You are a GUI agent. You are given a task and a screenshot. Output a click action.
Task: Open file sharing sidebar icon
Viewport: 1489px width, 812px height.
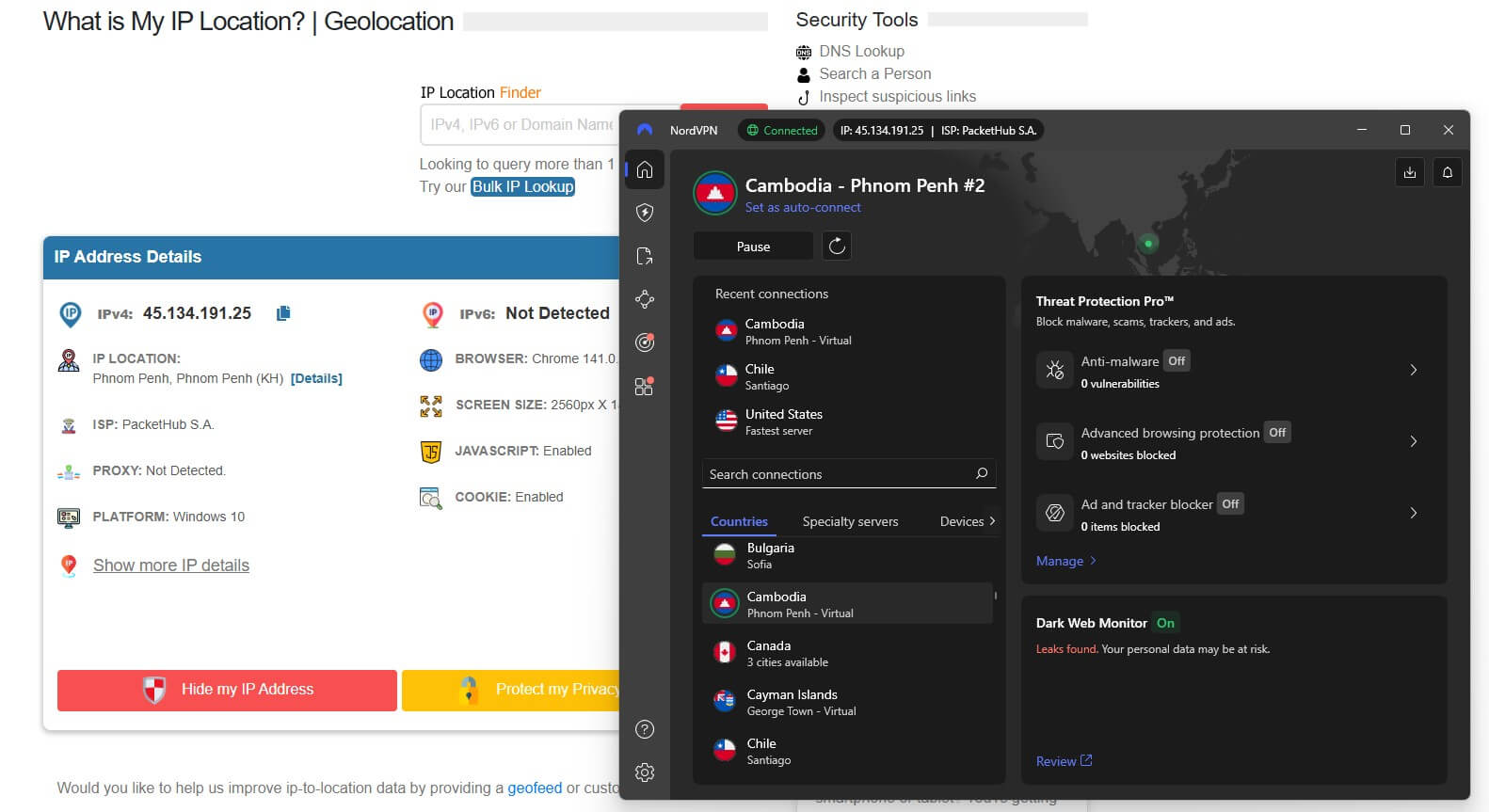click(x=645, y=256)
